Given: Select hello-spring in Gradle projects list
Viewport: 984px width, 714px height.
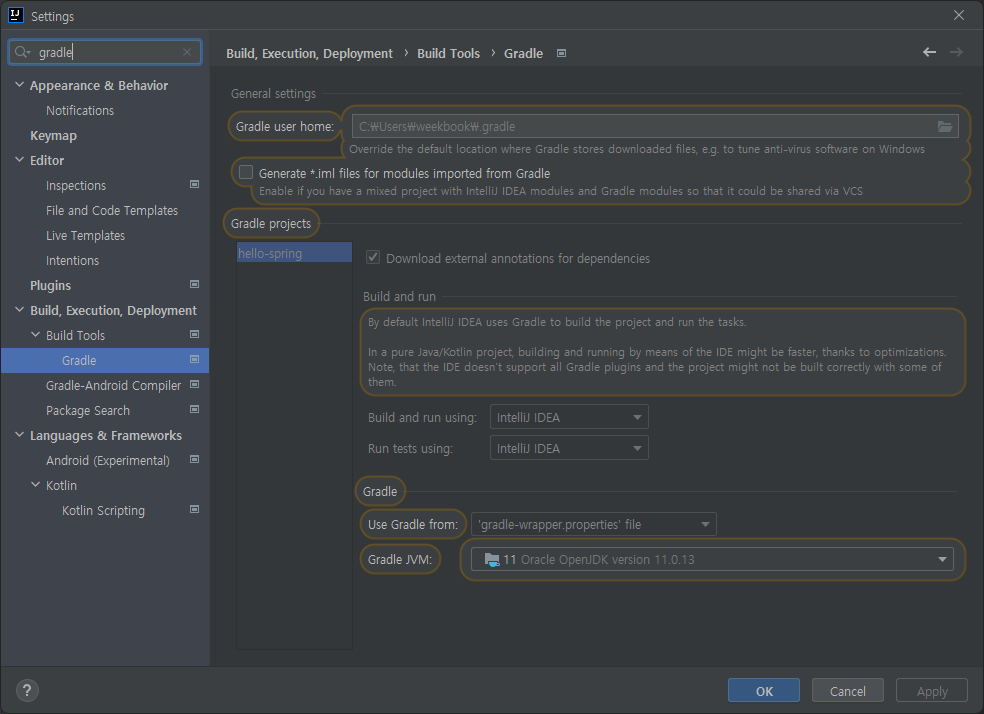Looking at the screenshot, I should tap(294, 253).
